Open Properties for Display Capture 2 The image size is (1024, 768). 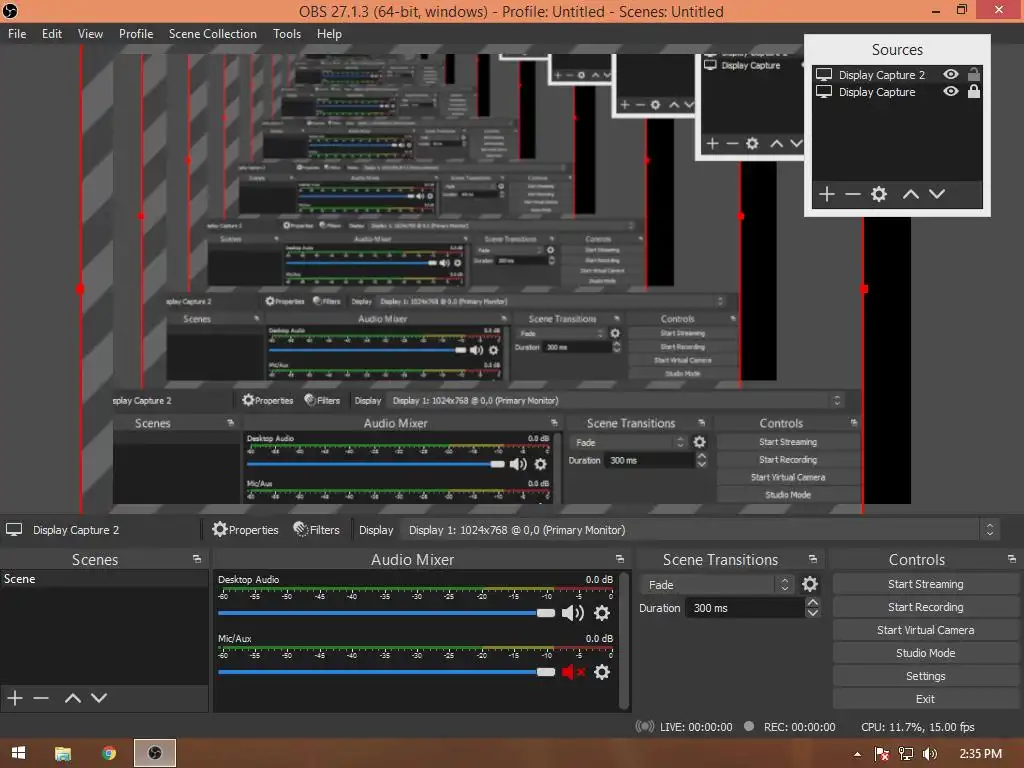click(246, 530)
